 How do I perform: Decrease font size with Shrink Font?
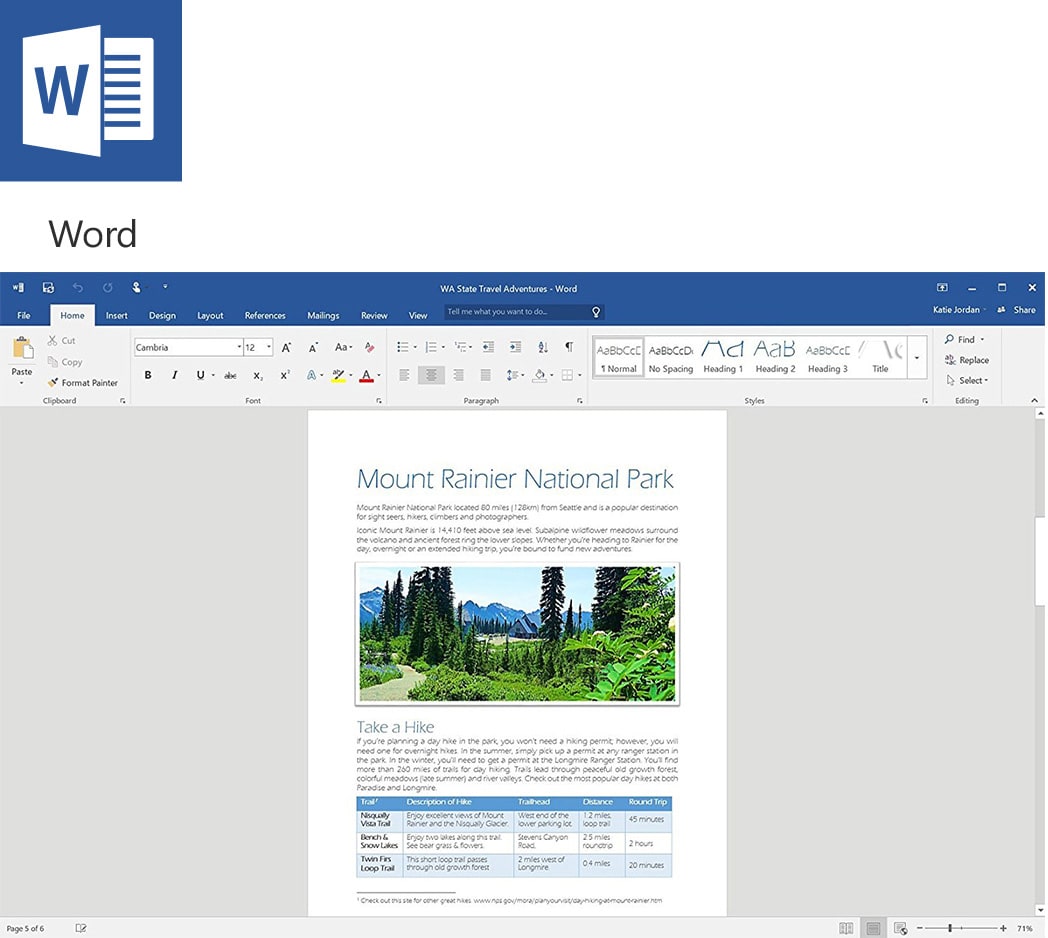pos(313,347)
